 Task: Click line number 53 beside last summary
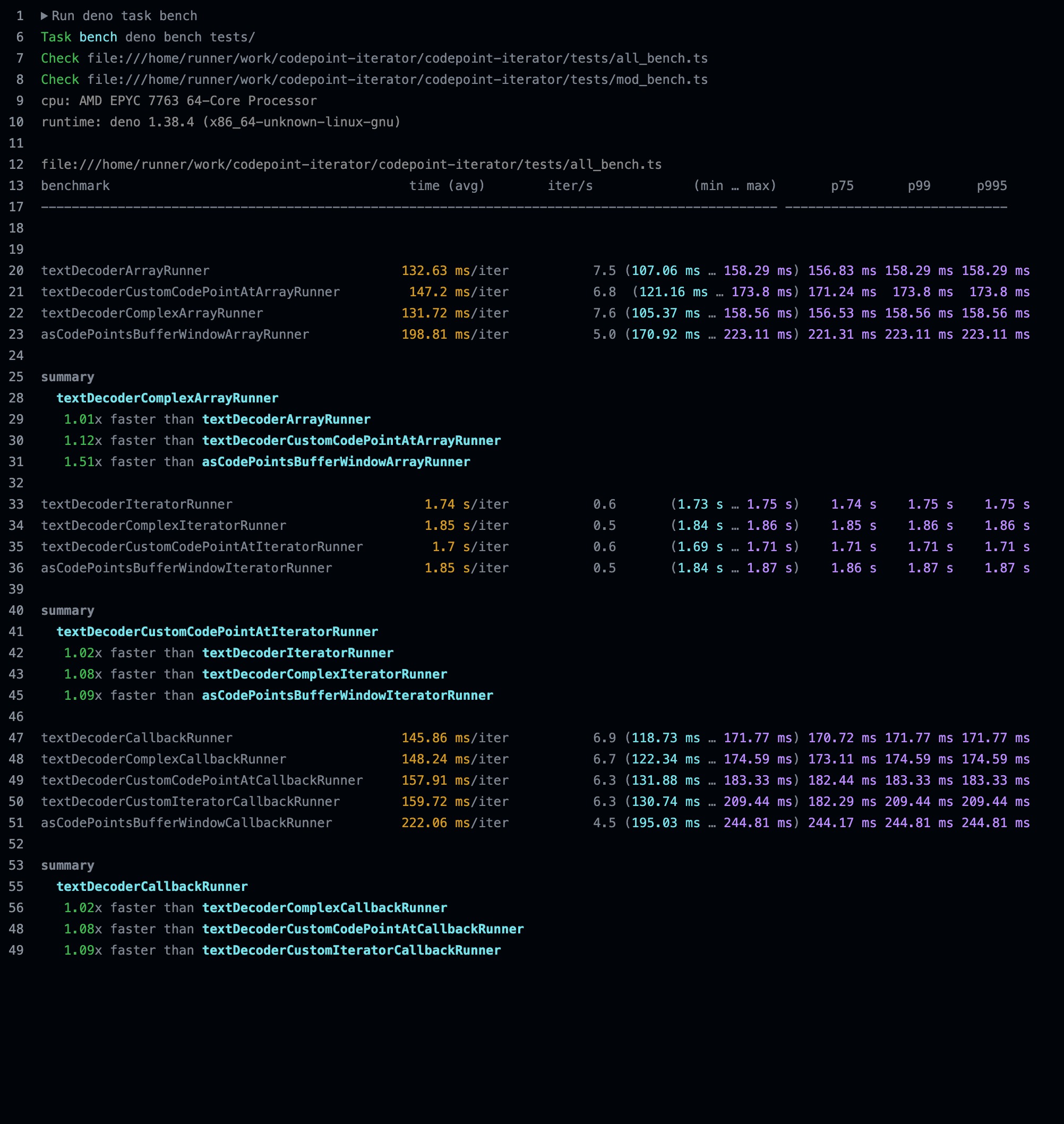[x=16, y=865]
